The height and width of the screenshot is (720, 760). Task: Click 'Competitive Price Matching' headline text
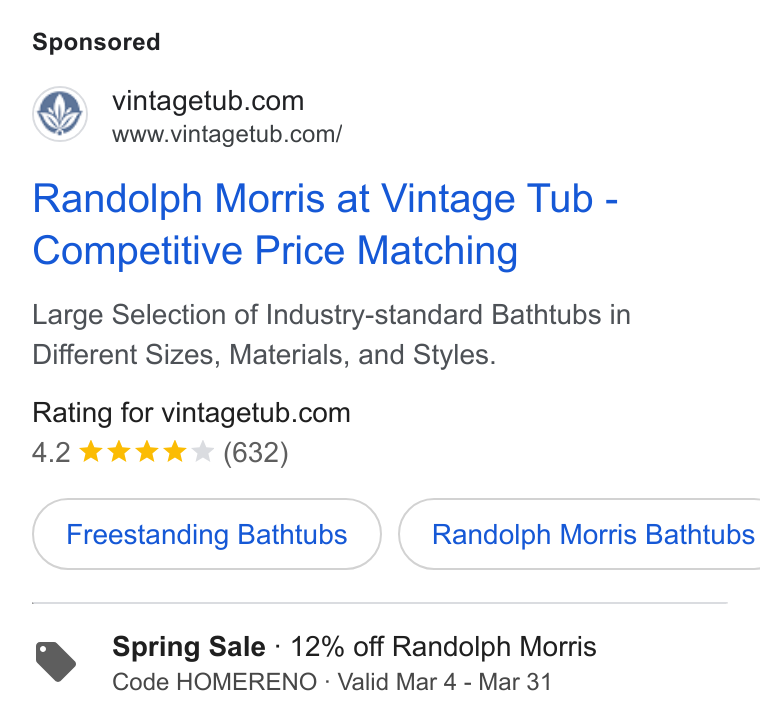tap(275, 251)
